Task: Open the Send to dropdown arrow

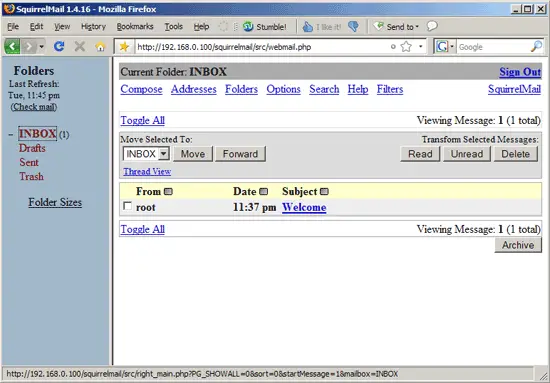Action: (x=417, y=27)
